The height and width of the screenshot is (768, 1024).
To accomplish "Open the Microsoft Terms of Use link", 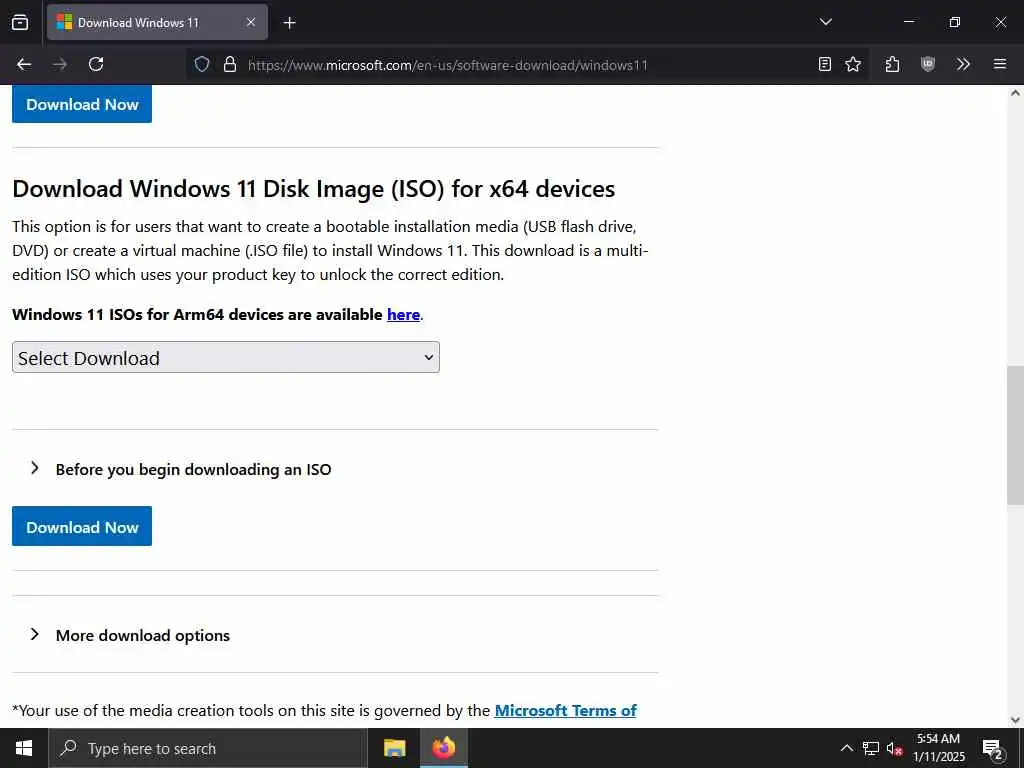I will click(x=566, y=711).
